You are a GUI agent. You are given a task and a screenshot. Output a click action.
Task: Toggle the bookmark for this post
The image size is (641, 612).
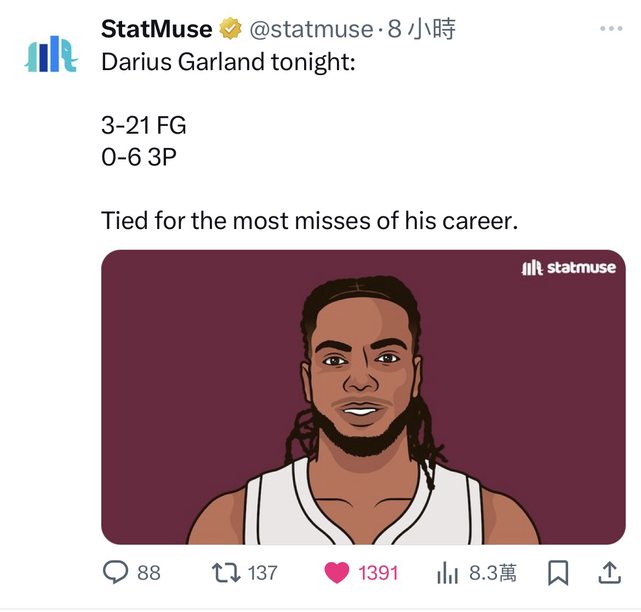coord(558,573)
